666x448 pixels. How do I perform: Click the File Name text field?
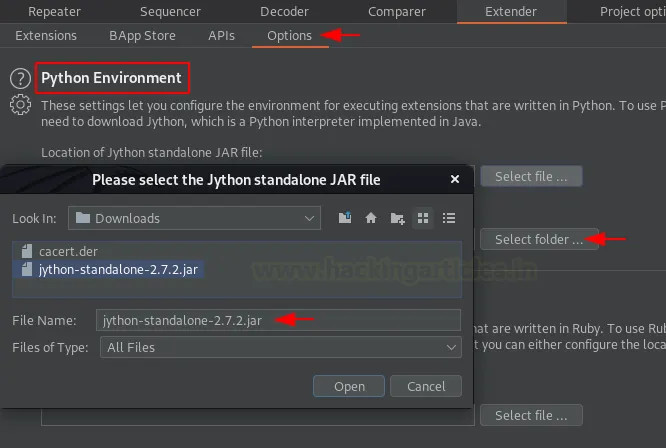click(x=280, y=320)
